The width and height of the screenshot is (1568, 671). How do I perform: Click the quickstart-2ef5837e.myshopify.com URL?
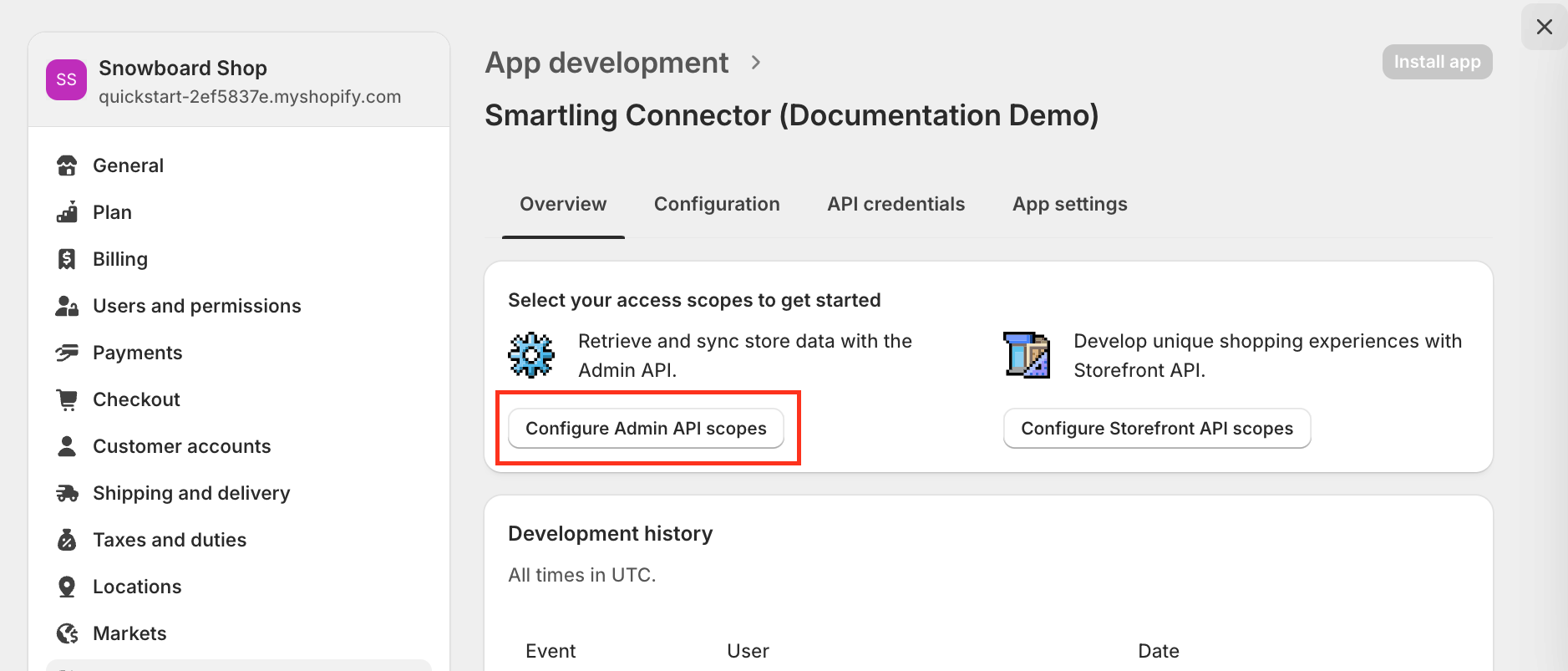pos(250,96)
